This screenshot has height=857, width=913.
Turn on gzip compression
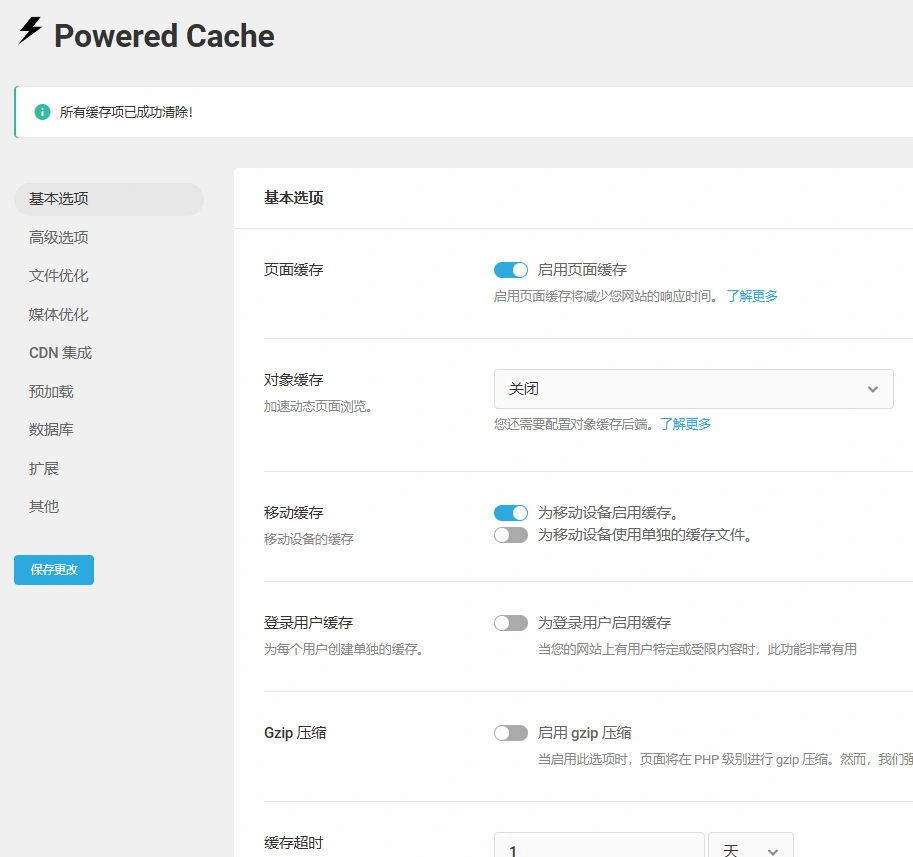[x=510, y=732]
